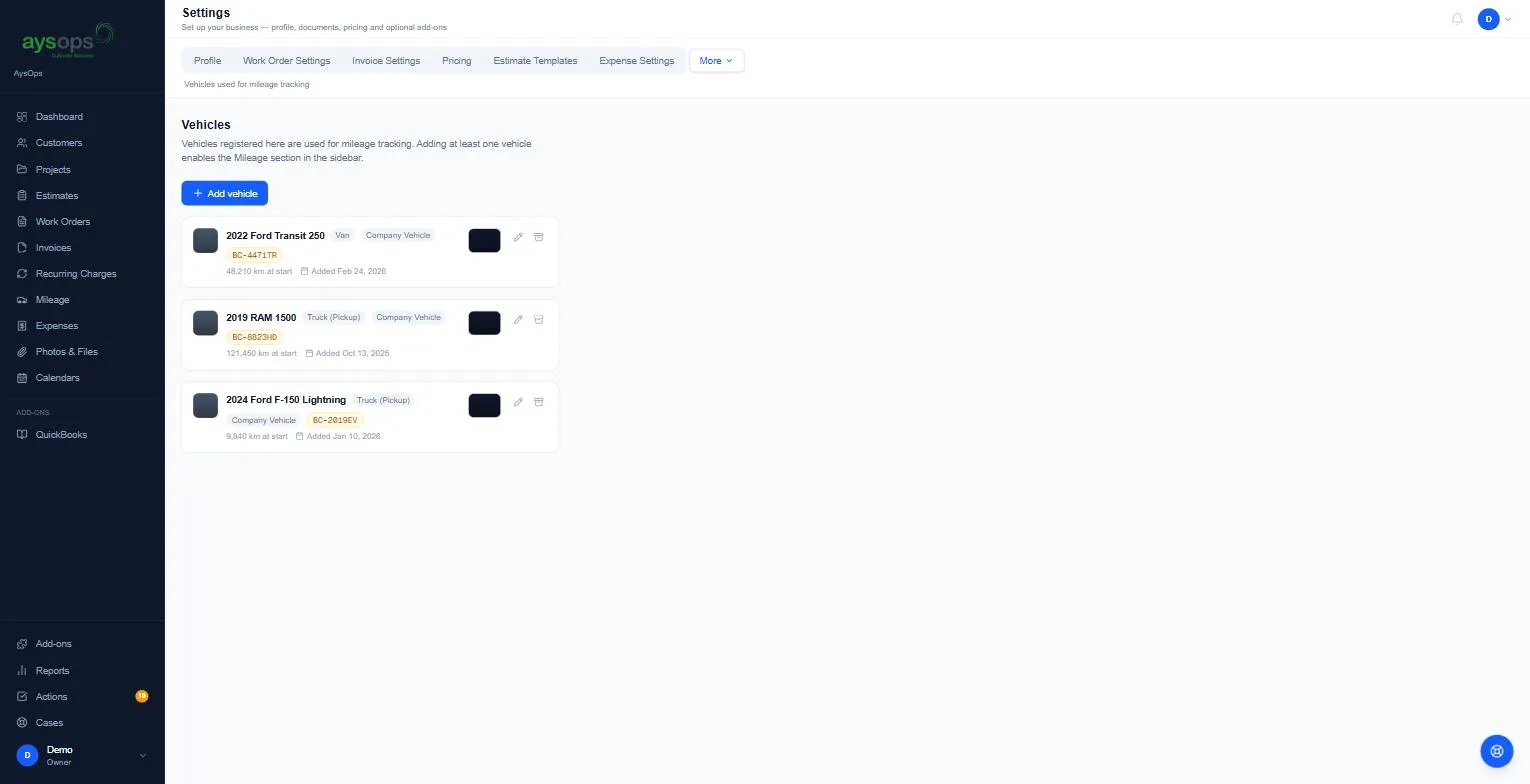
Task: Navigate to Mileage using its sidebar icon
Action: (22, 299)
